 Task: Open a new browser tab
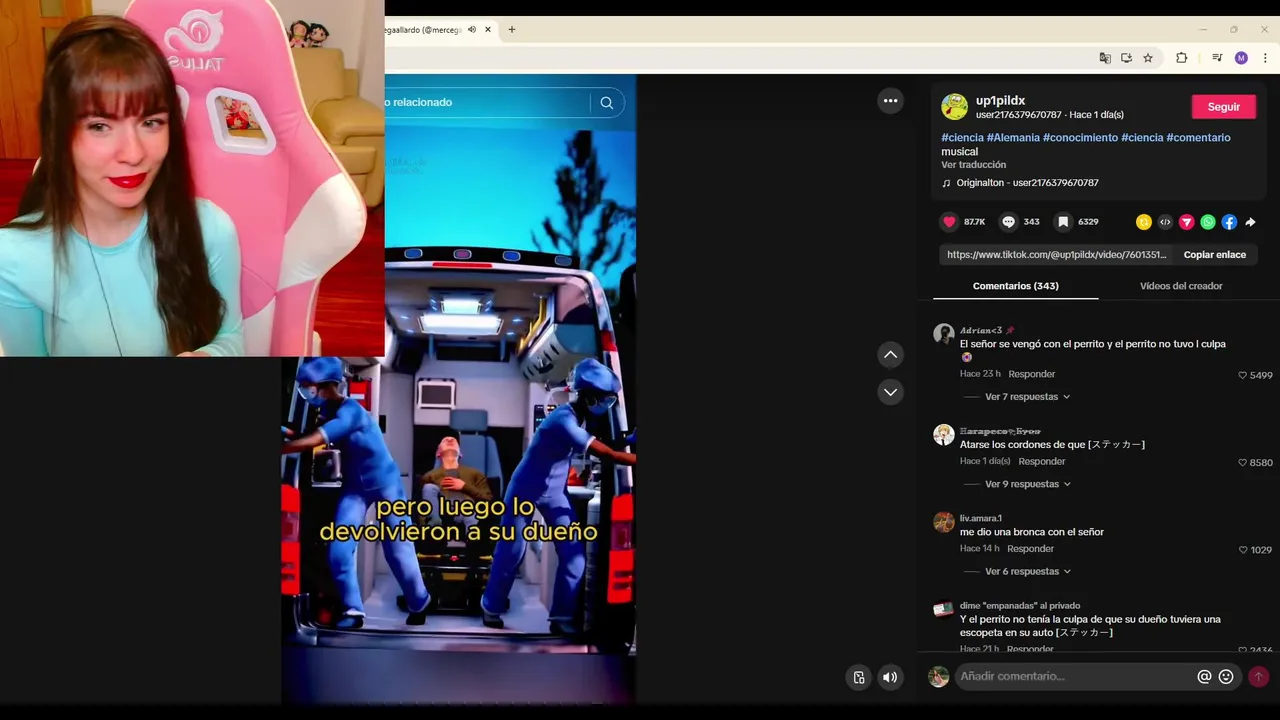(512, 30)
